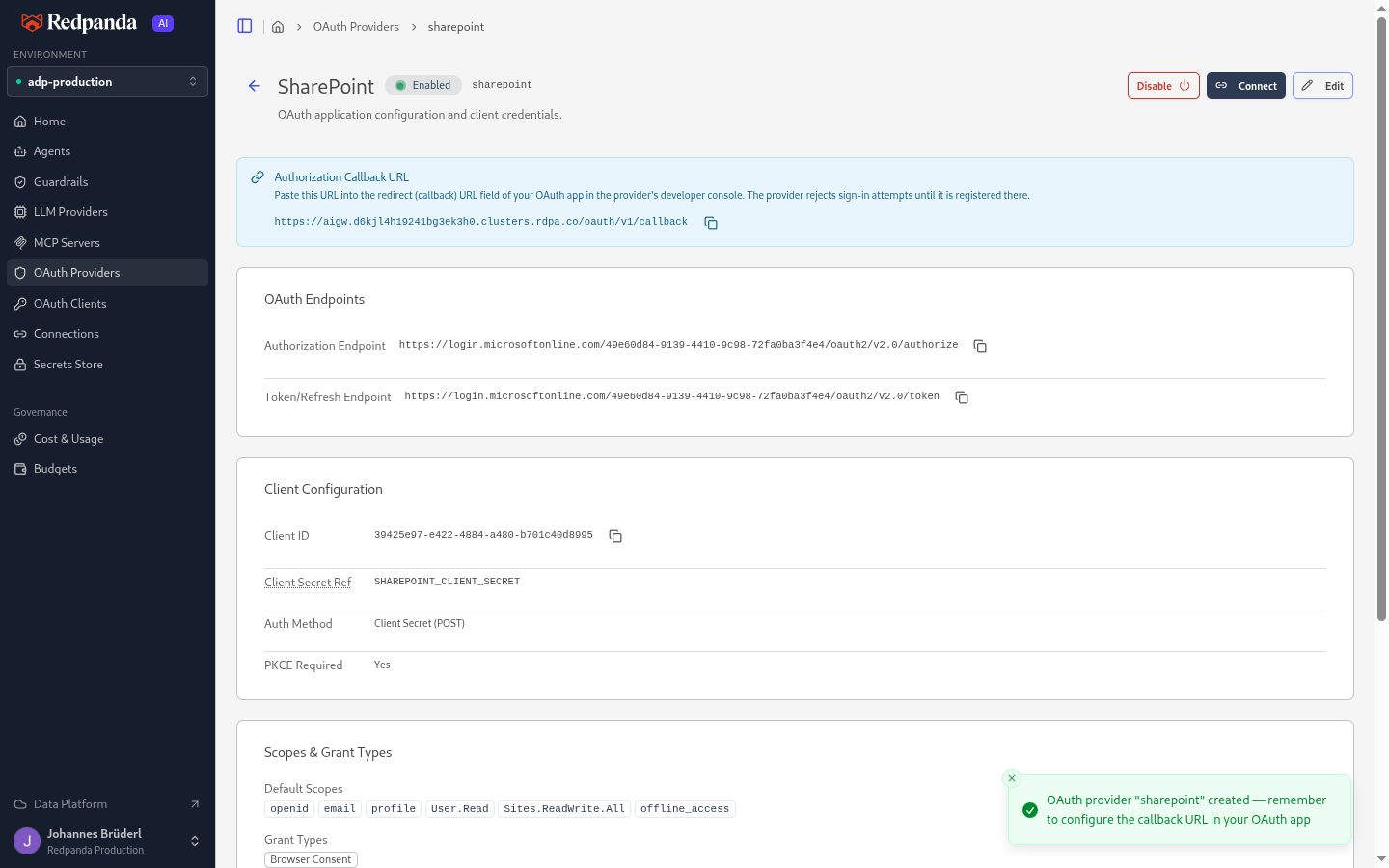Open OAuth Clients page
Image resolution: width=1389 pixels, height=868 pixels.
tap(107, 304)
